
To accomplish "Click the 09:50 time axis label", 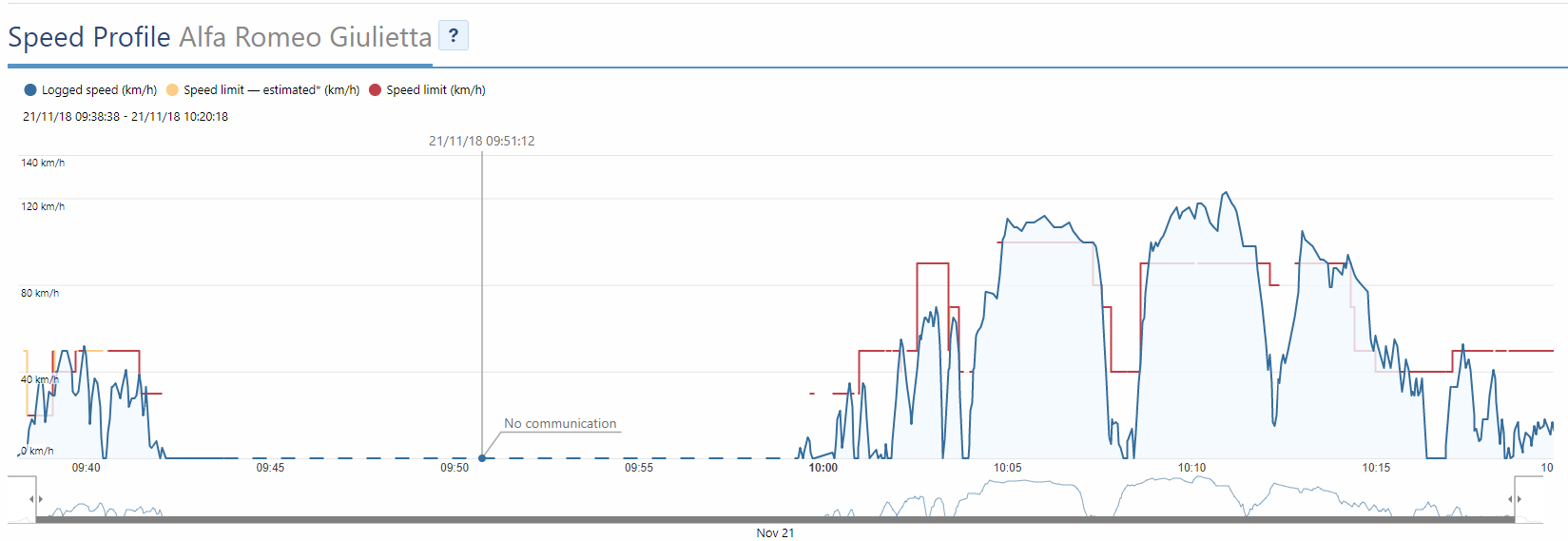I will click(455, 468).
